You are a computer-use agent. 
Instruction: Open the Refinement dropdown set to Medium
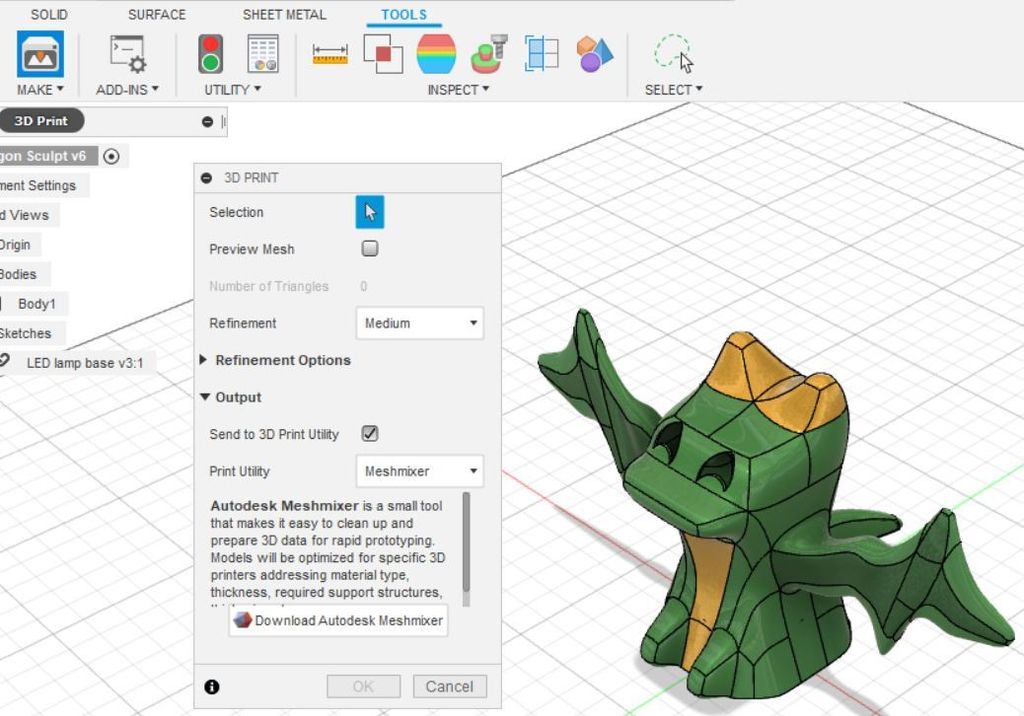coord(419,323)
